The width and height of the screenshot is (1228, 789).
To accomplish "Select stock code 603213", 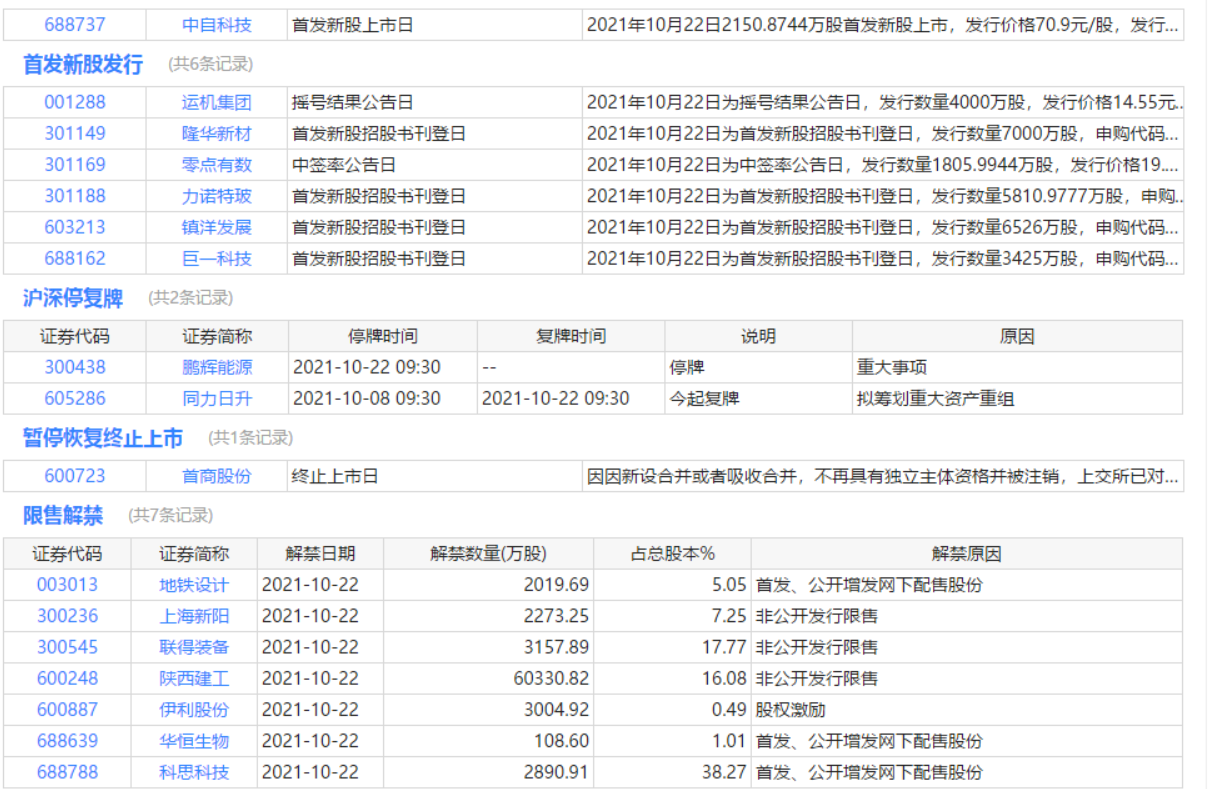I will click(74, 227).
